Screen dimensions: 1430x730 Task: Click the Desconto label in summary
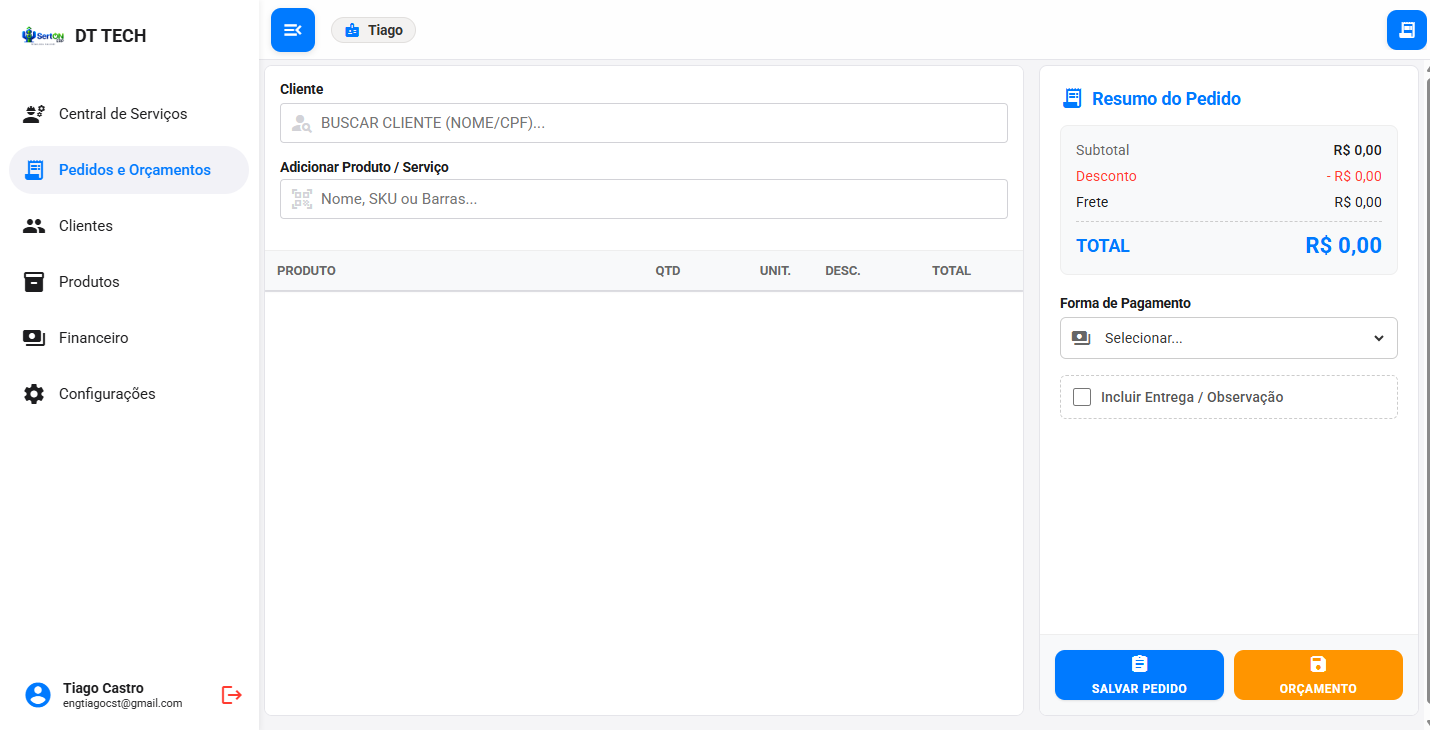(x=1106, y=176)
